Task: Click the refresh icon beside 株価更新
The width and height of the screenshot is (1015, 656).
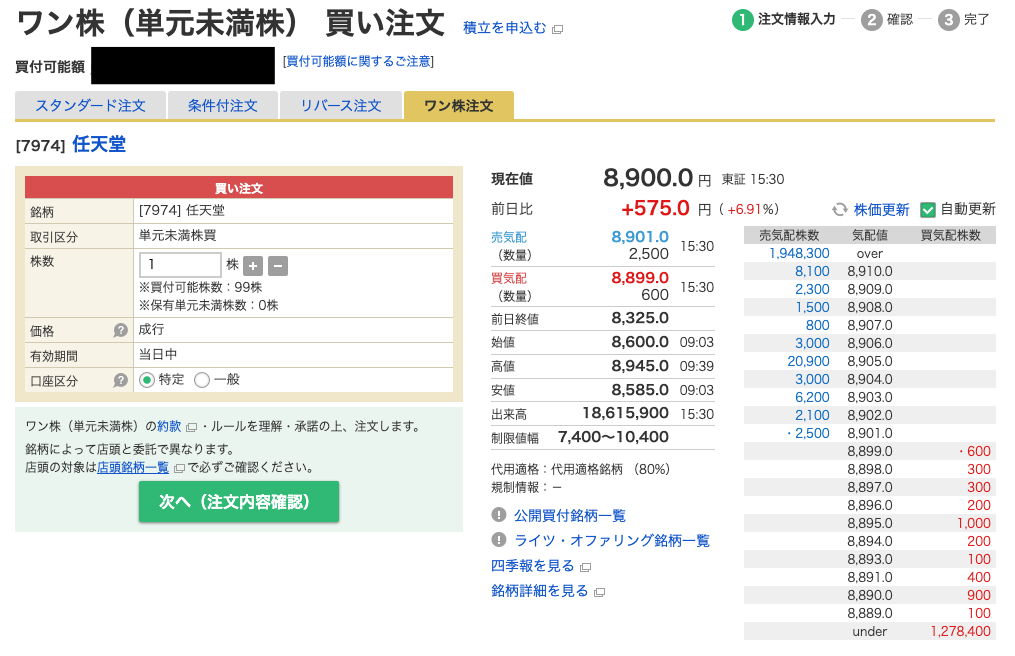Action: click(x=840, y=209)
